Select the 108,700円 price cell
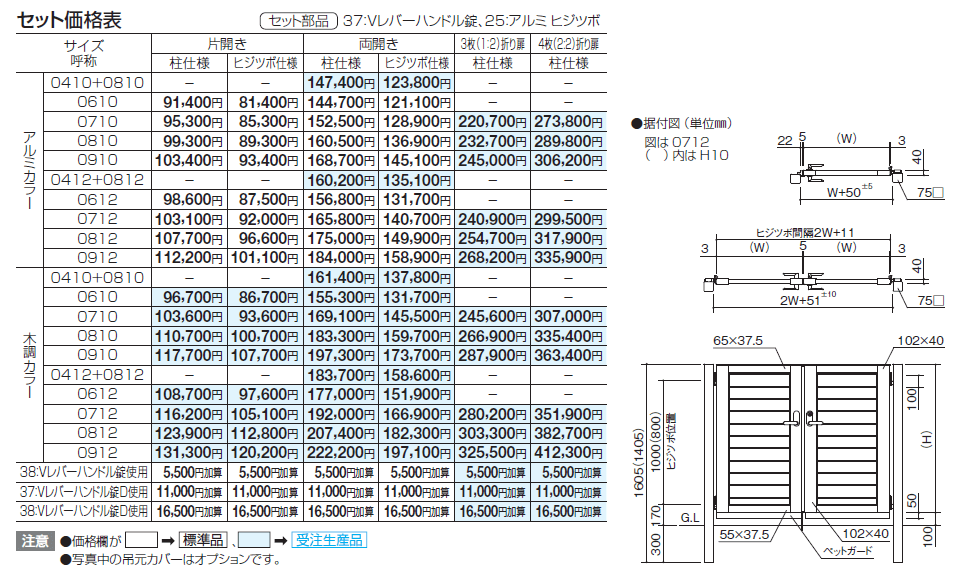This screenshot has width=956, height=582. [x=189, y=395]
